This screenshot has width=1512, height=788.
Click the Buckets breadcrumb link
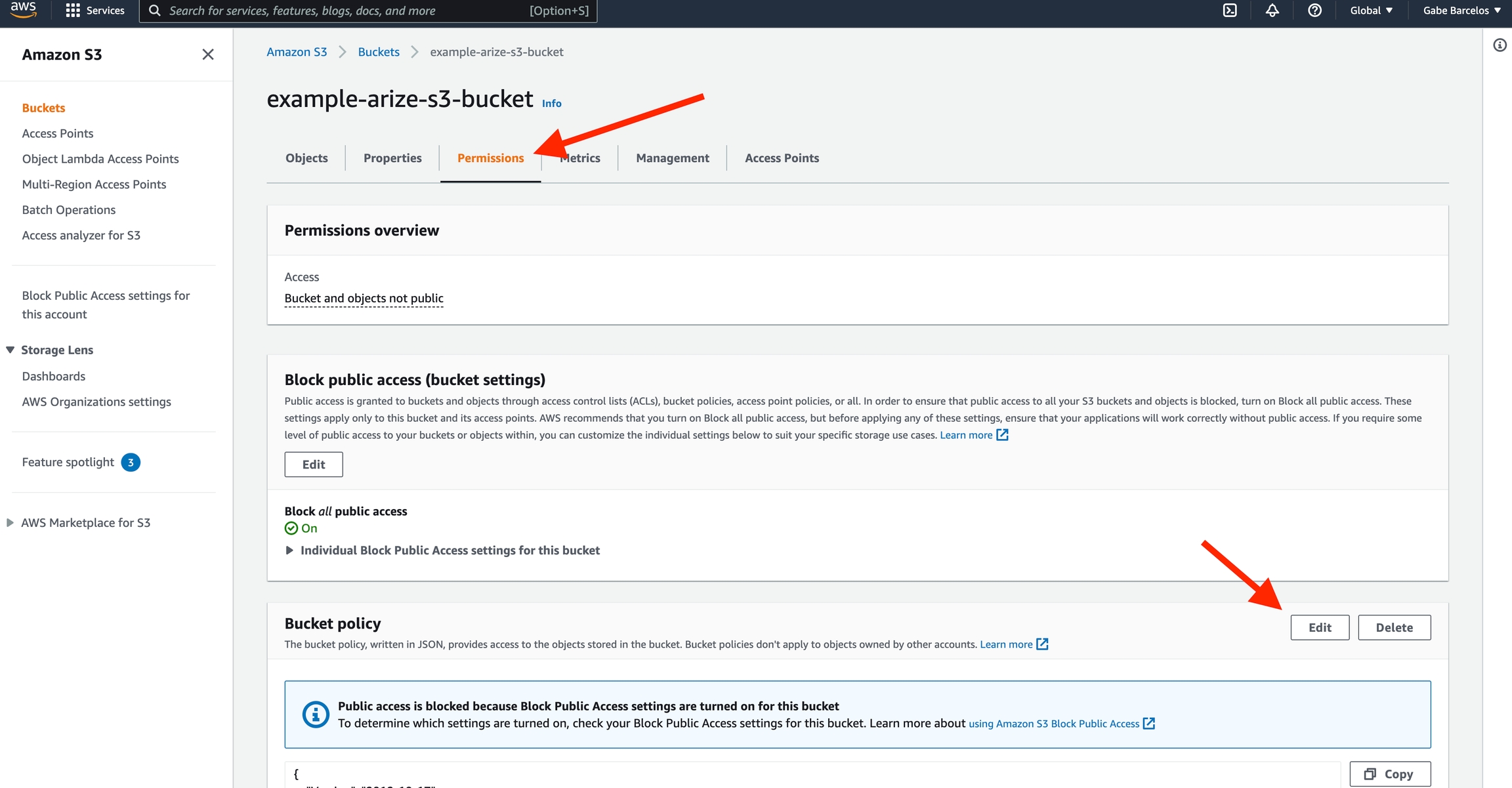[x=379, y=52]
